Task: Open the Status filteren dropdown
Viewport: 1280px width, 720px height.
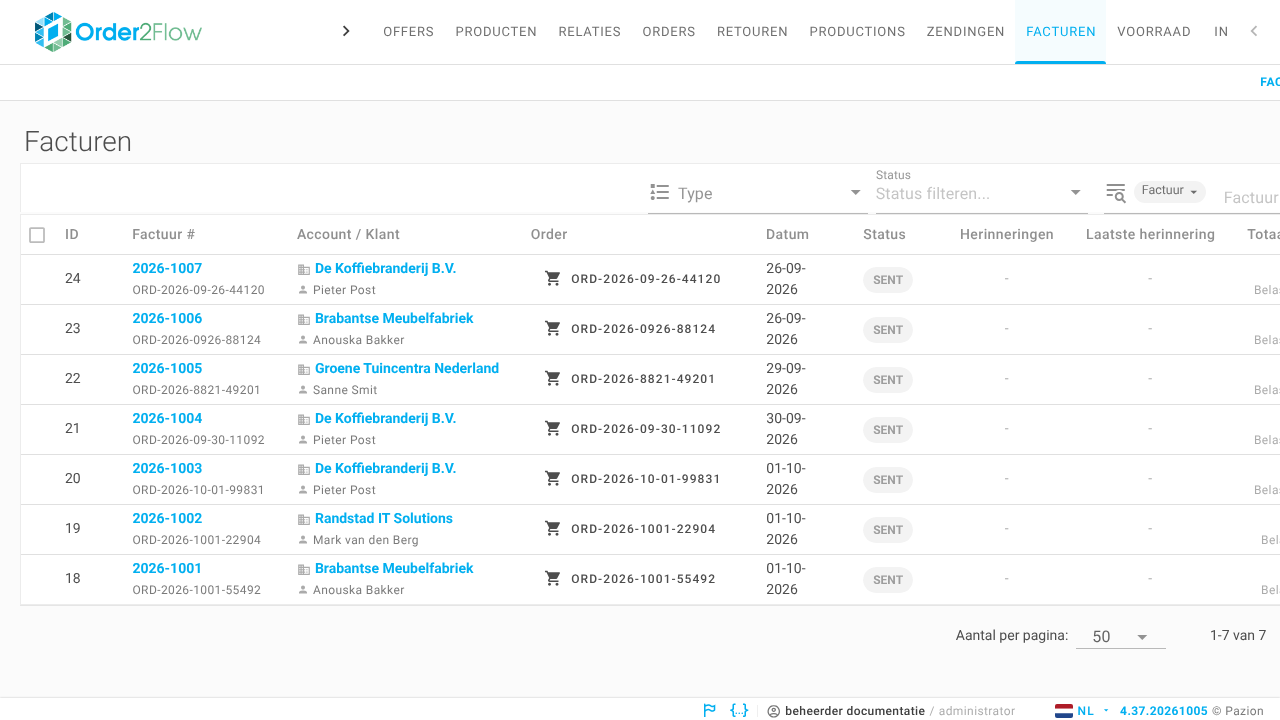Action: (x=980, y=193)
